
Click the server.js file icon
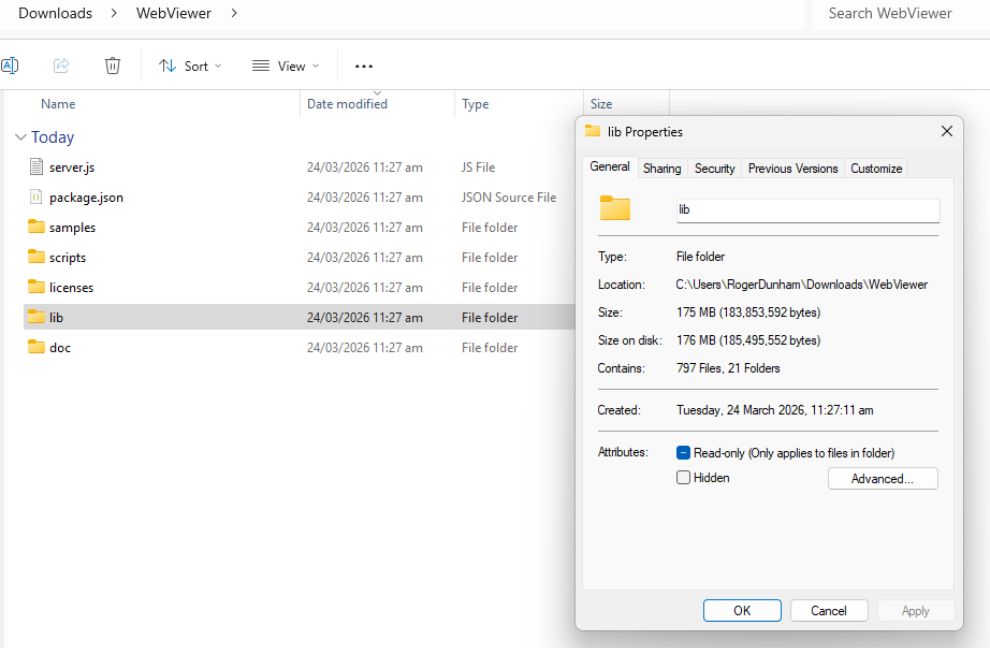[37, 167]
